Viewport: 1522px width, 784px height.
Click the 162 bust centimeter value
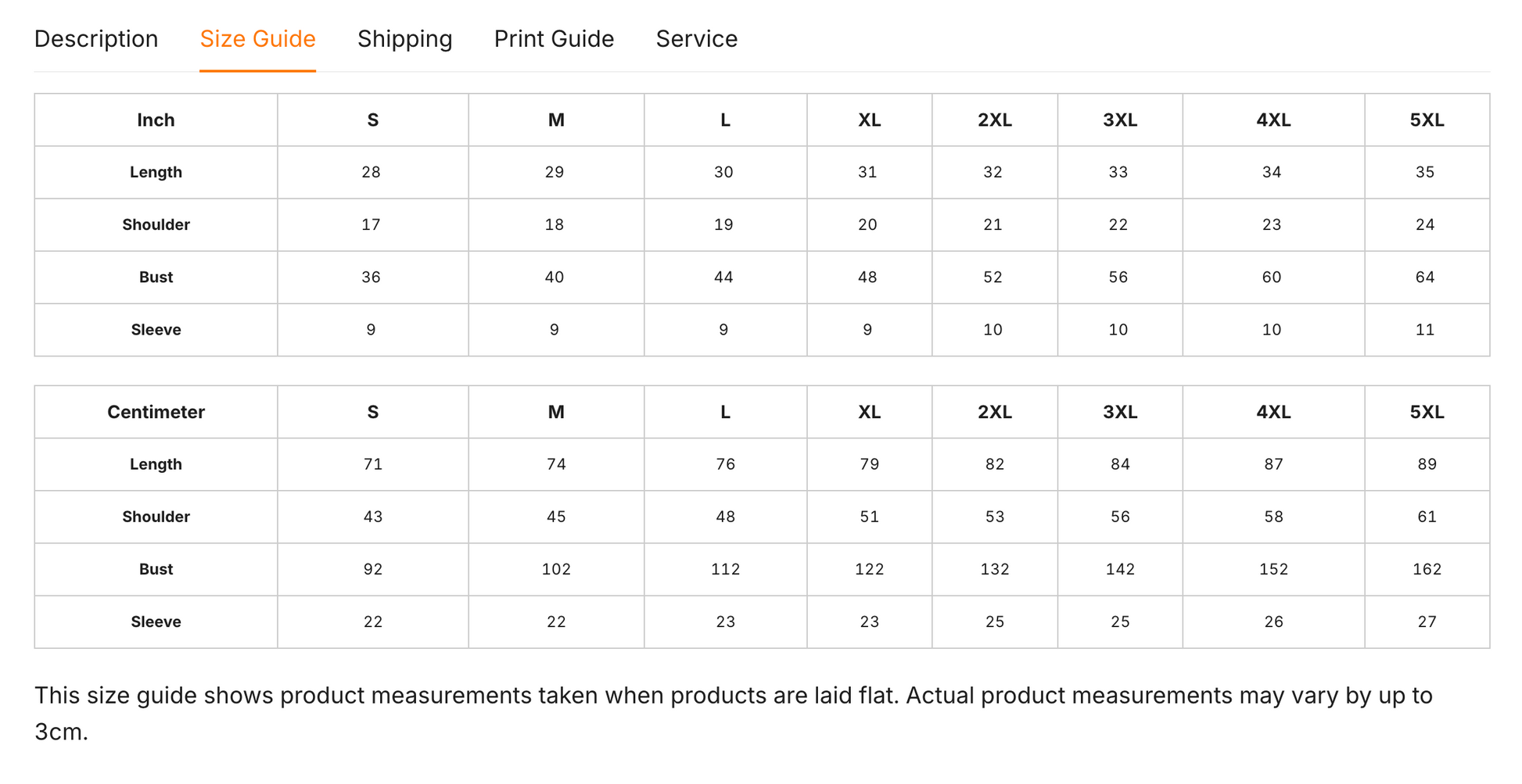[1427, 569]
